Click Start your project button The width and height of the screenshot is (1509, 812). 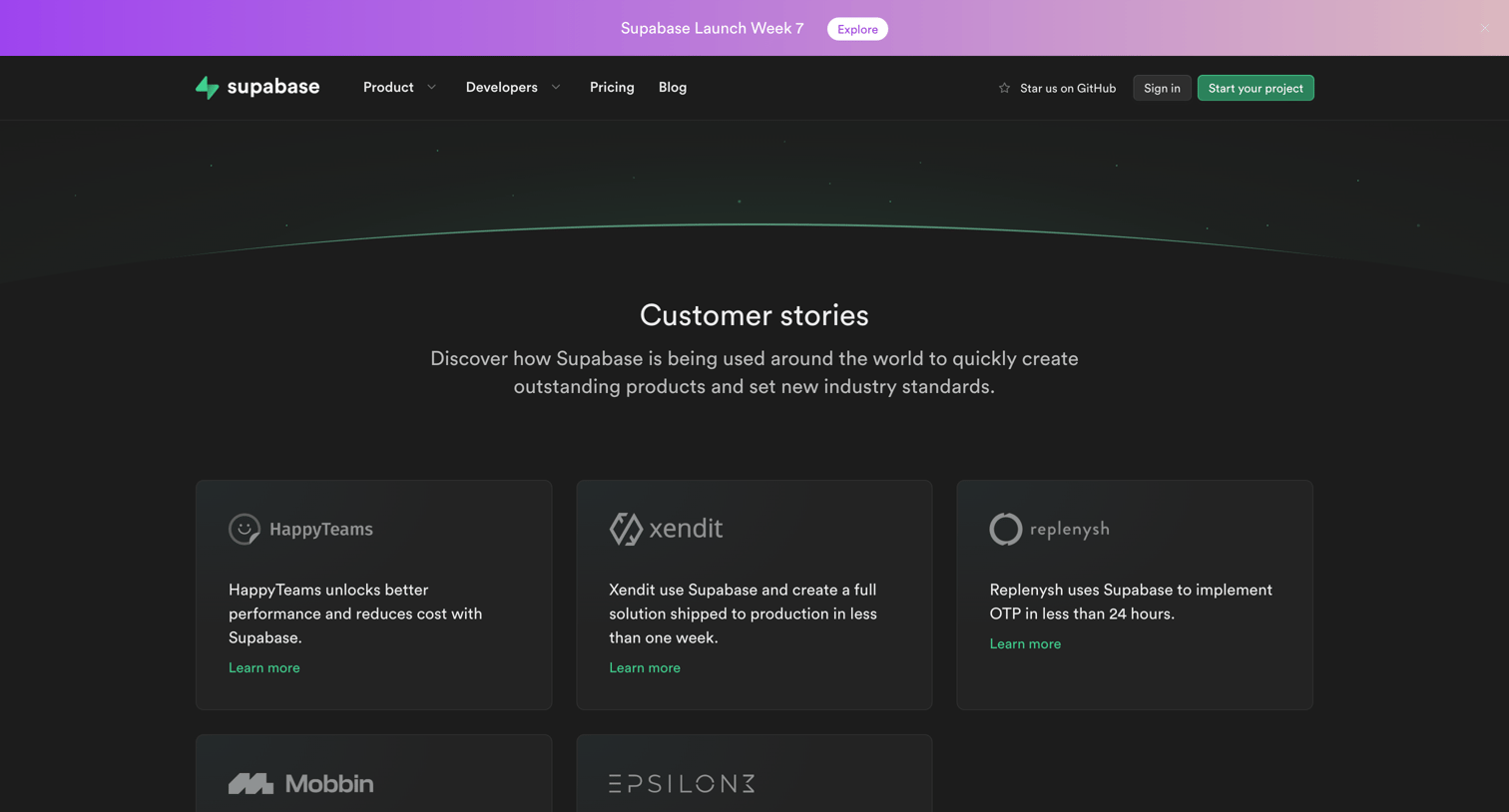pyautogui.click(x=1256, y=88)
